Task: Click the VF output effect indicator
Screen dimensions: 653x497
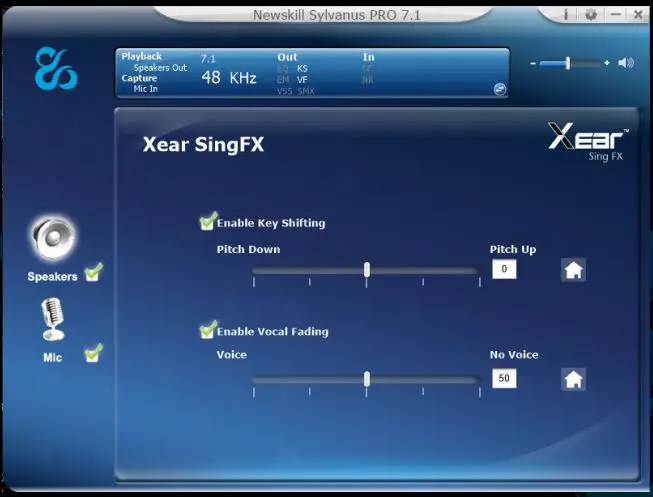Action: pyautogui.click(x=302, y=80)
